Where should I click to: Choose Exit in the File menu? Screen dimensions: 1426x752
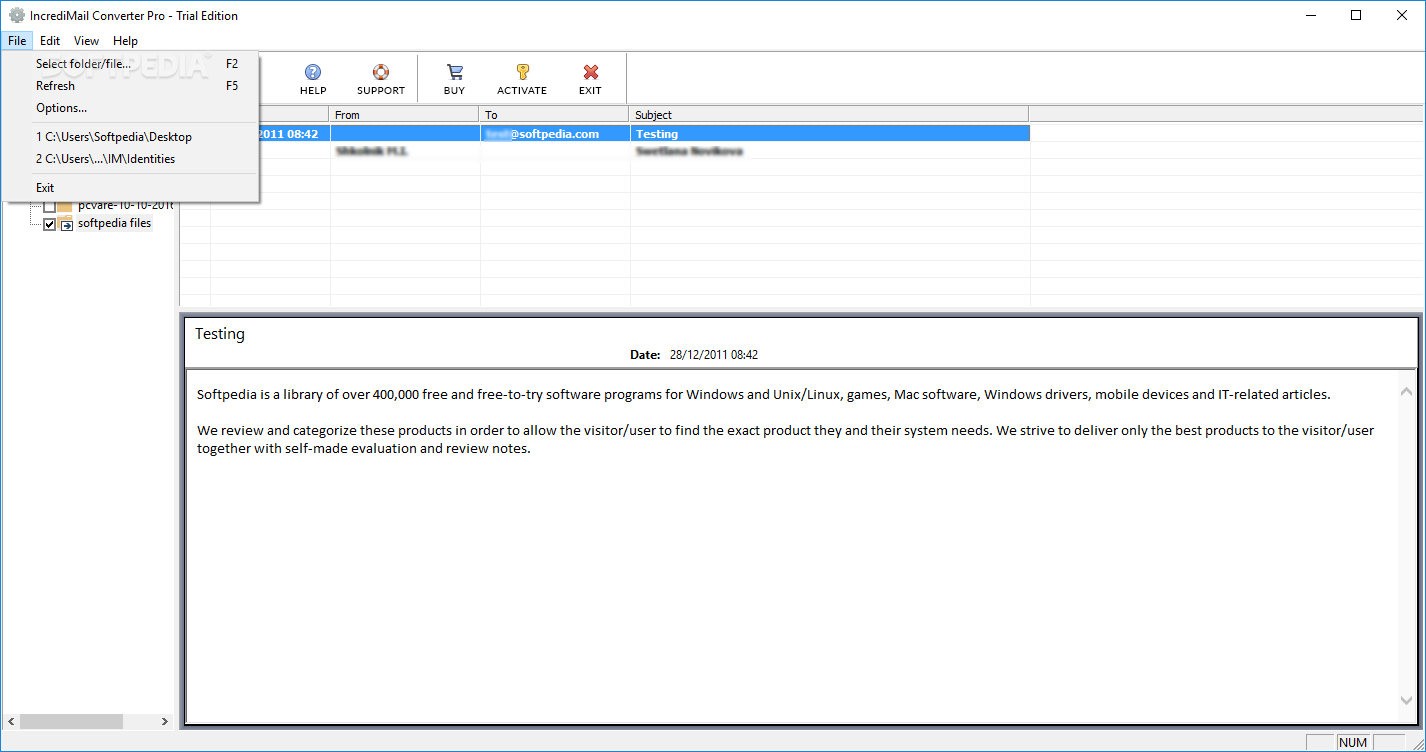pyautogui.click(x=131, y=188)
